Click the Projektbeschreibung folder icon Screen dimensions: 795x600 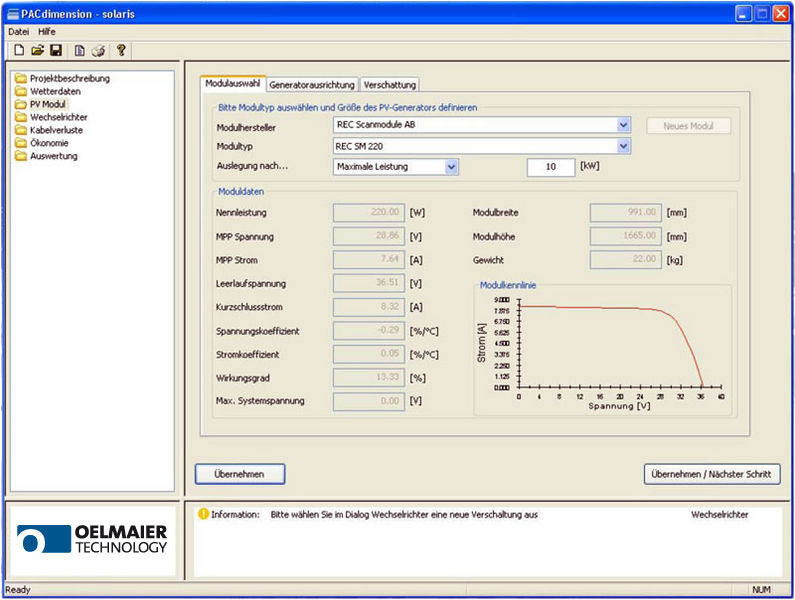pos(21,78)
